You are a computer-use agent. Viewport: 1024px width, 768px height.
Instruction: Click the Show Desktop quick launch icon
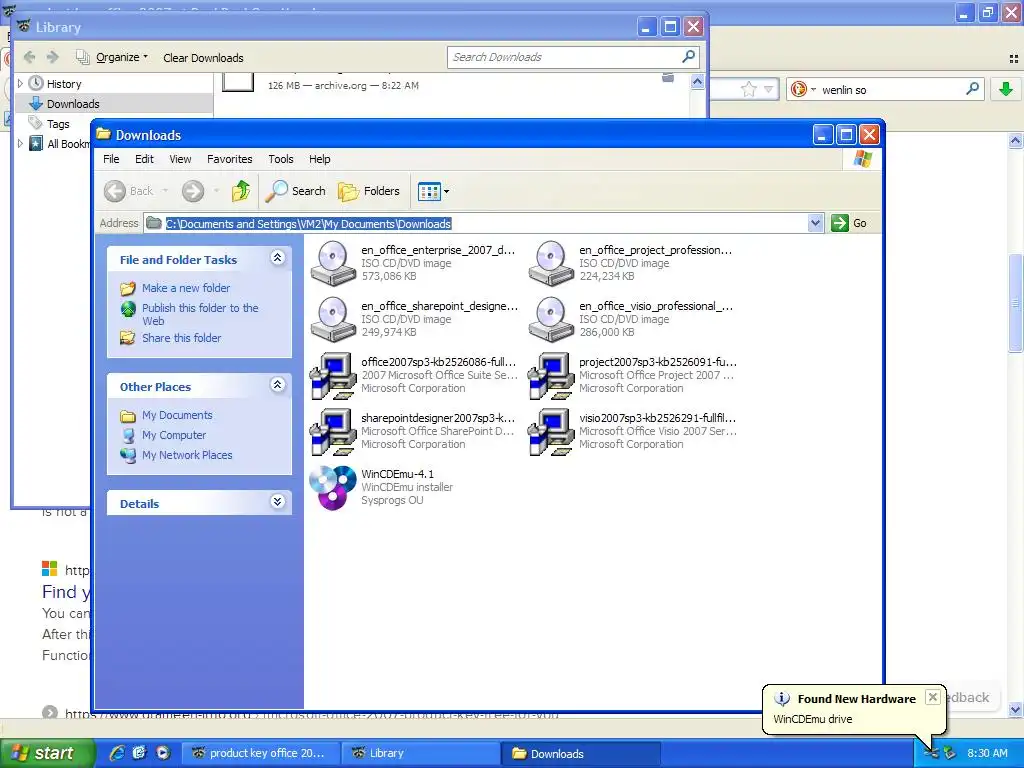[139, 753]
